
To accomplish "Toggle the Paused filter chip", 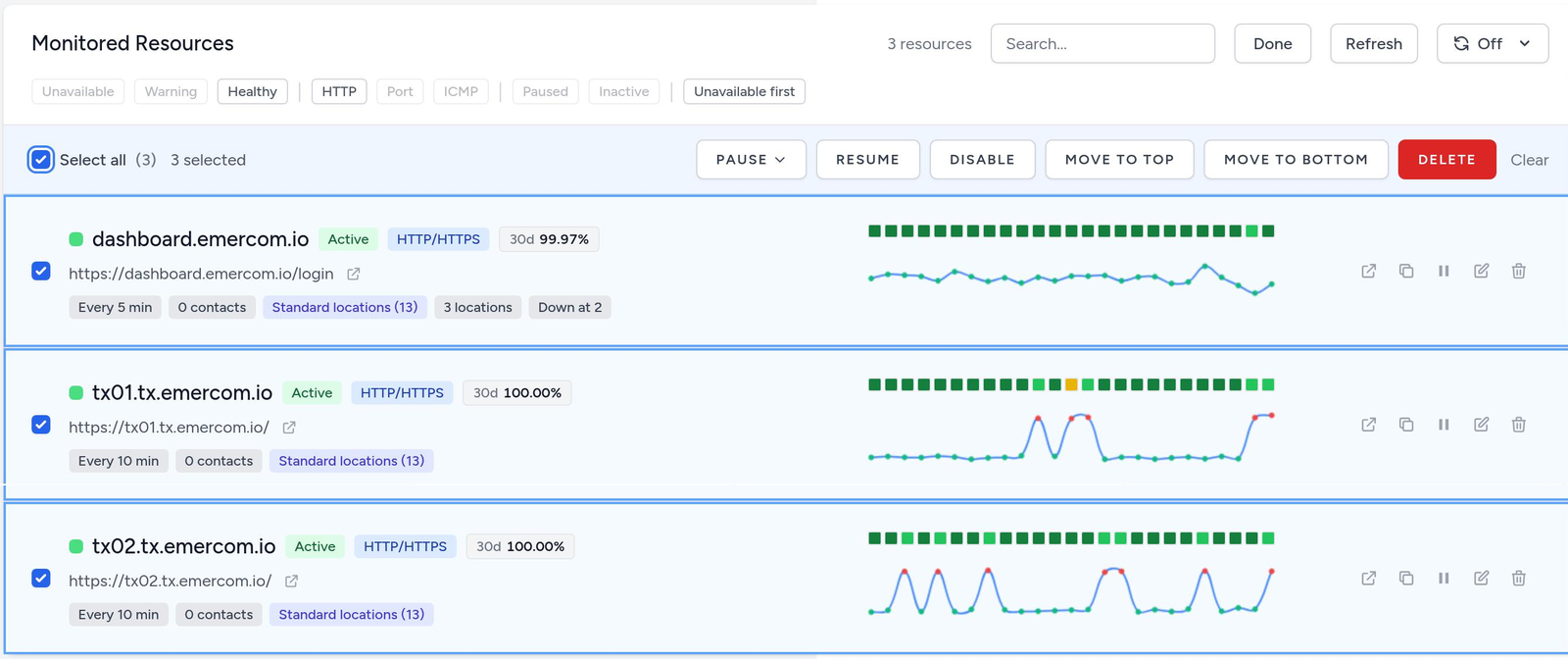I will 546,91.
